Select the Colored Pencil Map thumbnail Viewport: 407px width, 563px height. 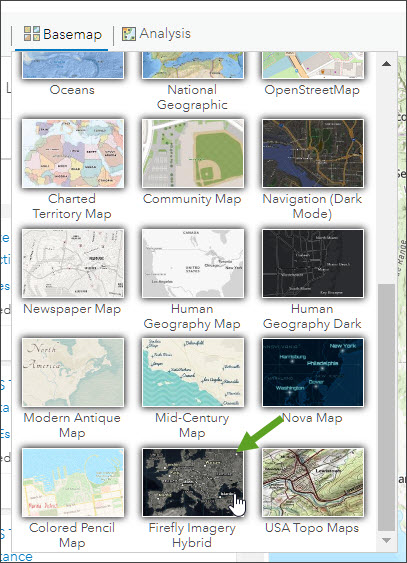tap(73, 482)
